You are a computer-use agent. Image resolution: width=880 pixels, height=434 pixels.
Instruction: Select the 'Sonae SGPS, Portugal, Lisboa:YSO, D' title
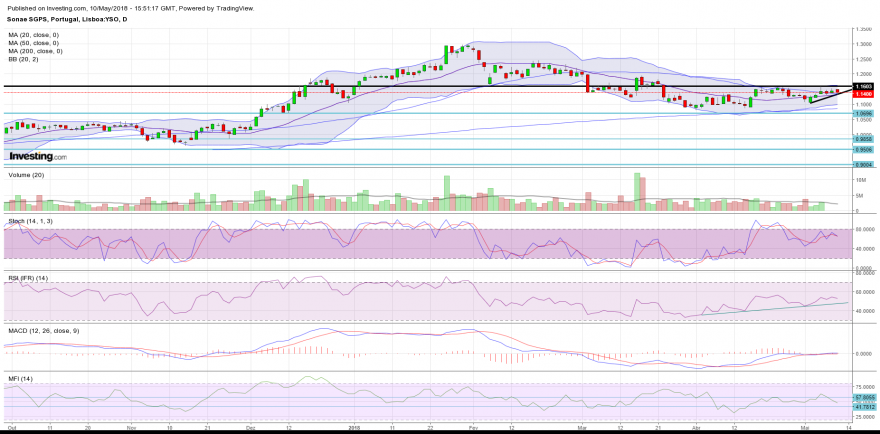[x=67, y=19]
